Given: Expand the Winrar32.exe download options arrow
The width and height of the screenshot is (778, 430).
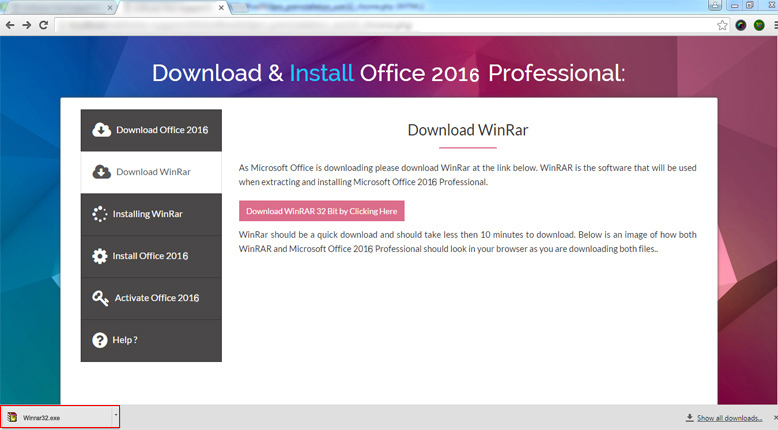Looking at the screenshot, I should tap(115, 416).
